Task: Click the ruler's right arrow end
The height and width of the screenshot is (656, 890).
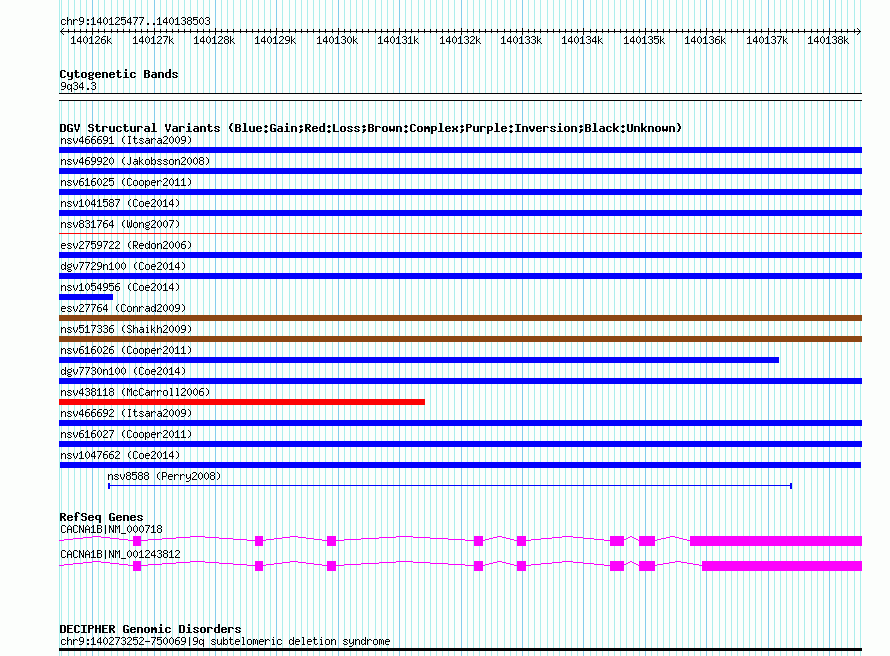Action: point(859,31)
